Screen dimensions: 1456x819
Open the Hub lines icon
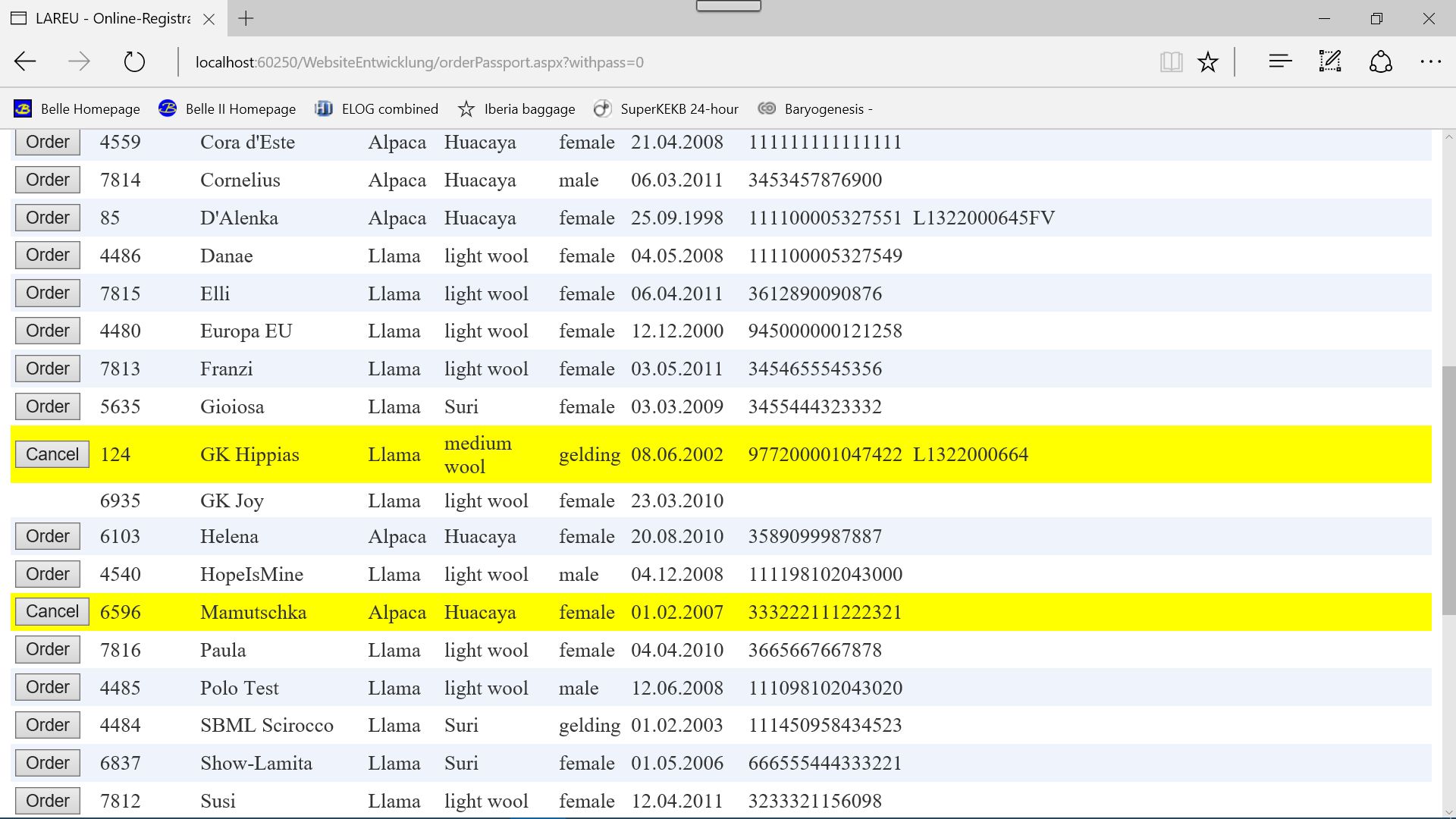pos(1280,62)
